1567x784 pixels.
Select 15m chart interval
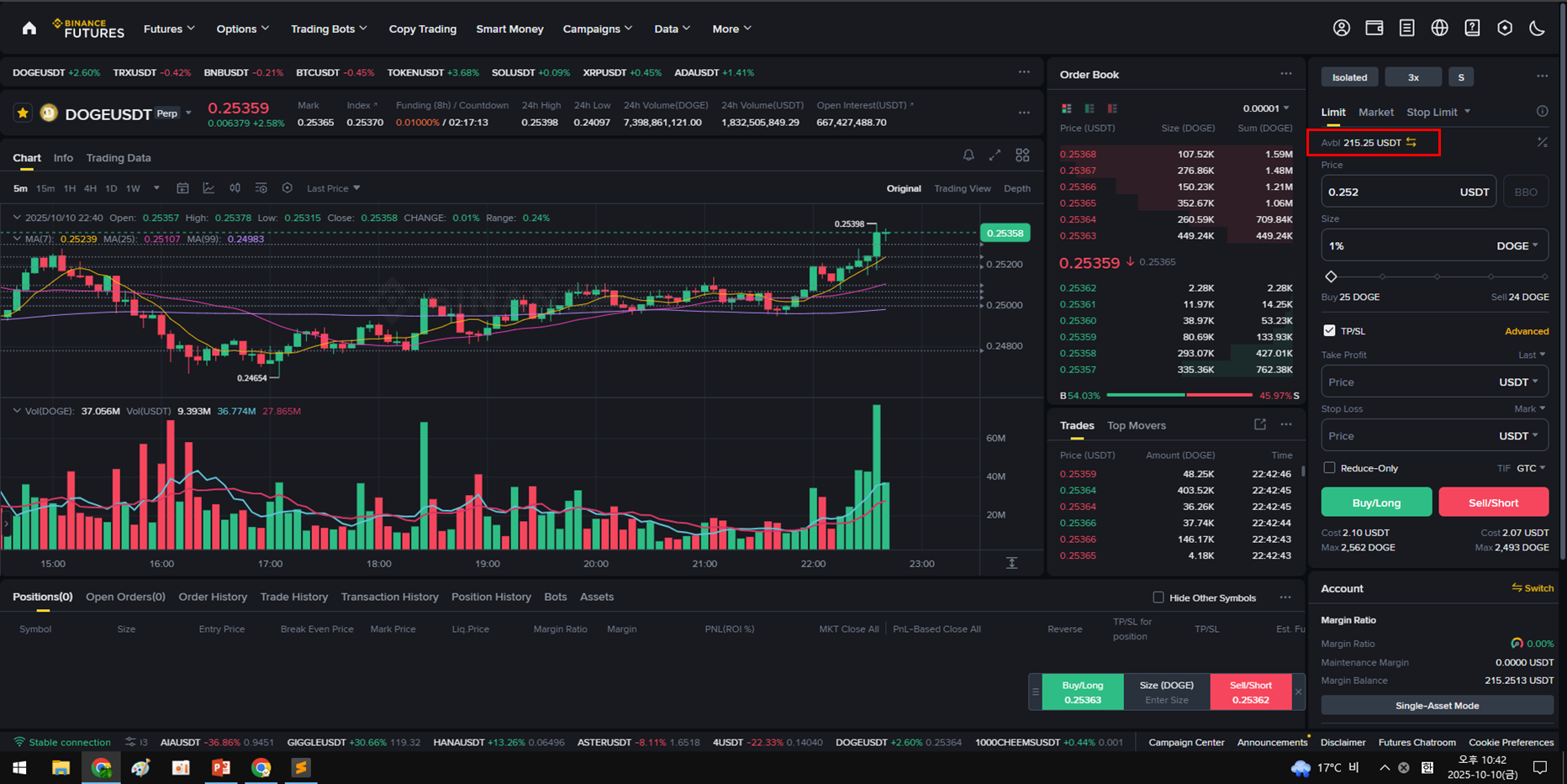(x=45, y=188)
